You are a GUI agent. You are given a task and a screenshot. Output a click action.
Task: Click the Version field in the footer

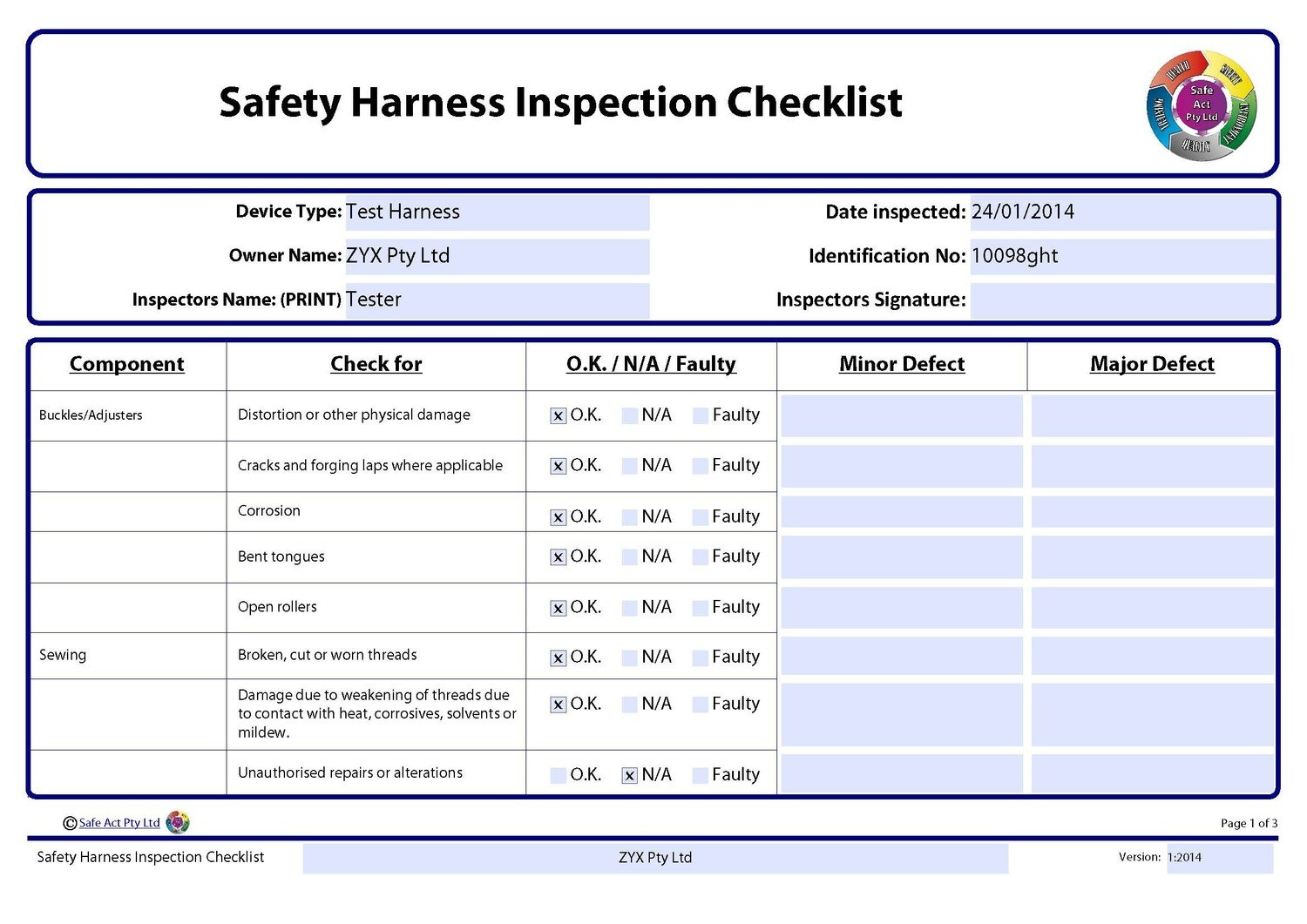point(1219,858)
